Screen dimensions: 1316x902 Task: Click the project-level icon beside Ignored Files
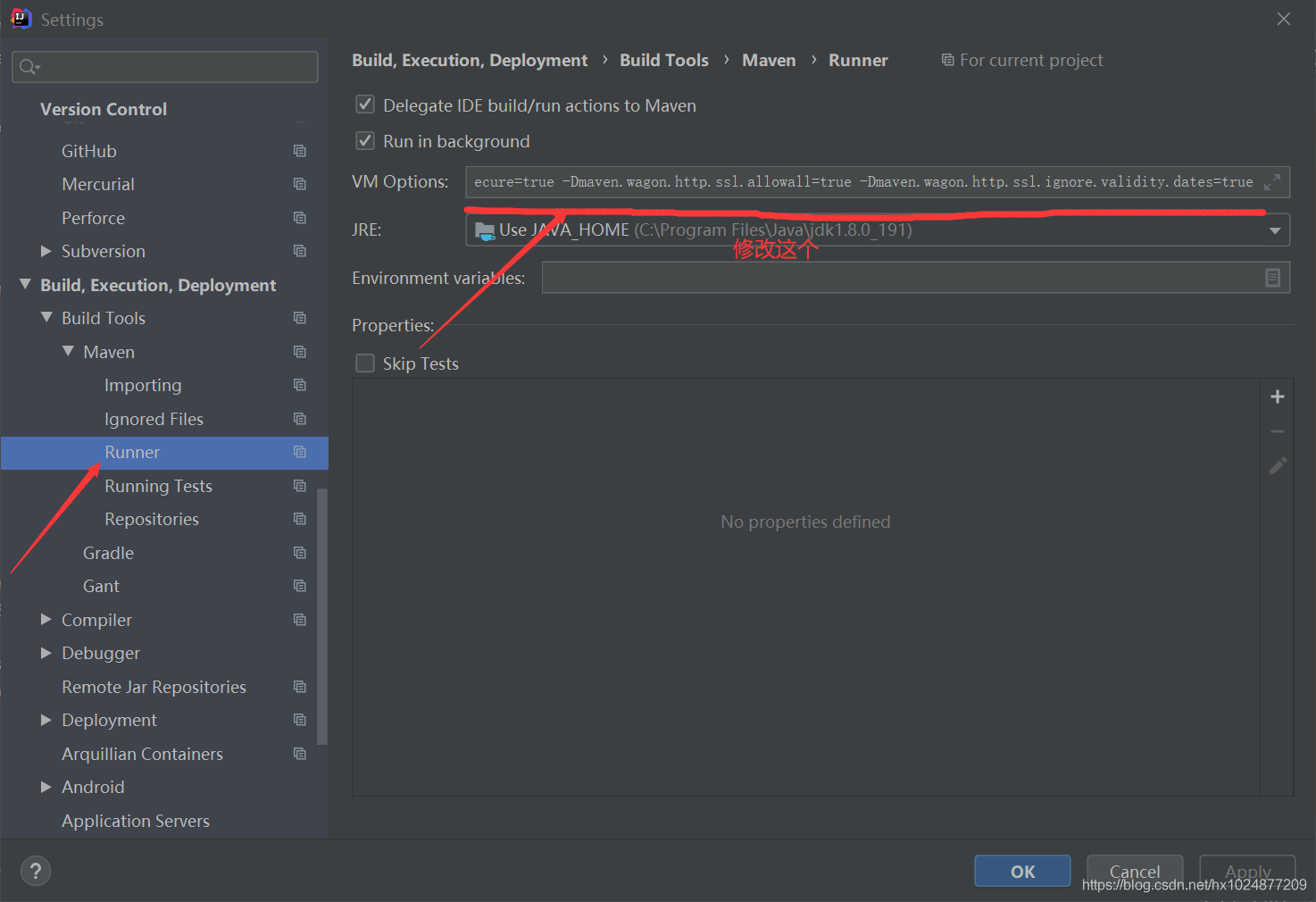click(300, 419)
